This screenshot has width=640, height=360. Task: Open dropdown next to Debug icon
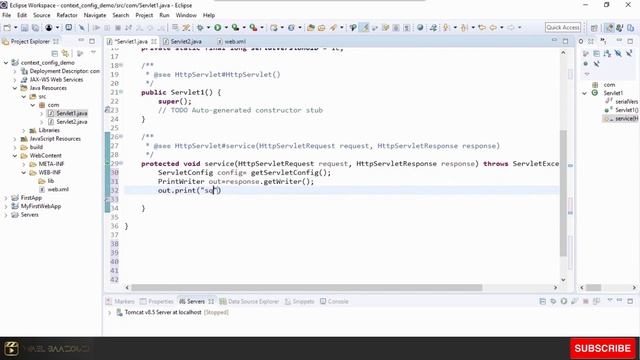[x=208, y=27]
